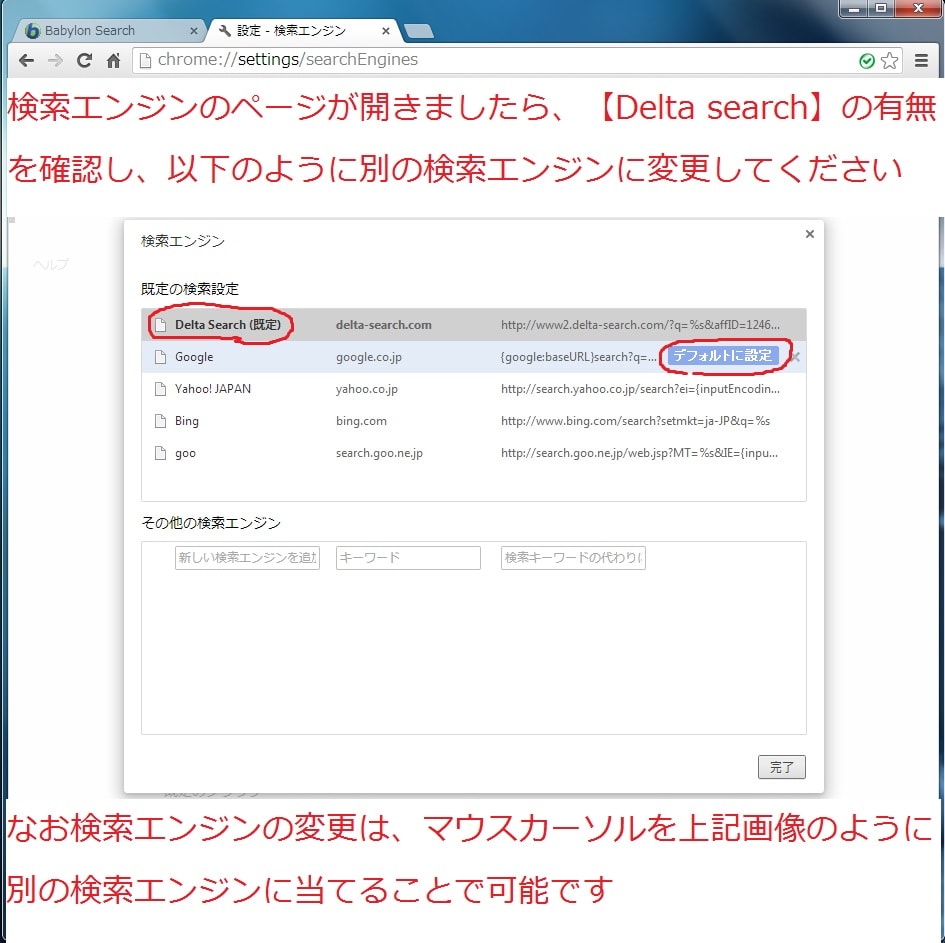945x943 pixels.
Task: Go back with the browser back arrow
Action: [x=27, y=60]
